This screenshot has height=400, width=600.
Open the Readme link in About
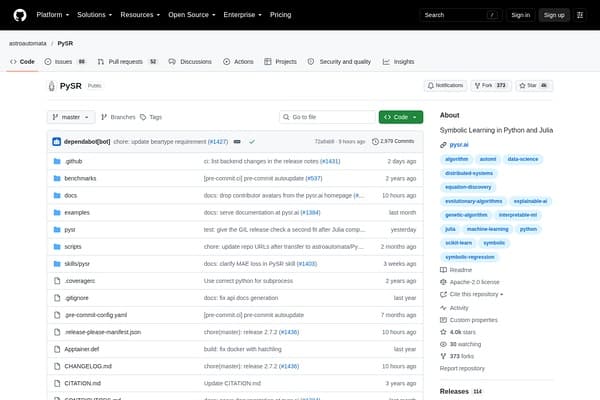point(456,270)
